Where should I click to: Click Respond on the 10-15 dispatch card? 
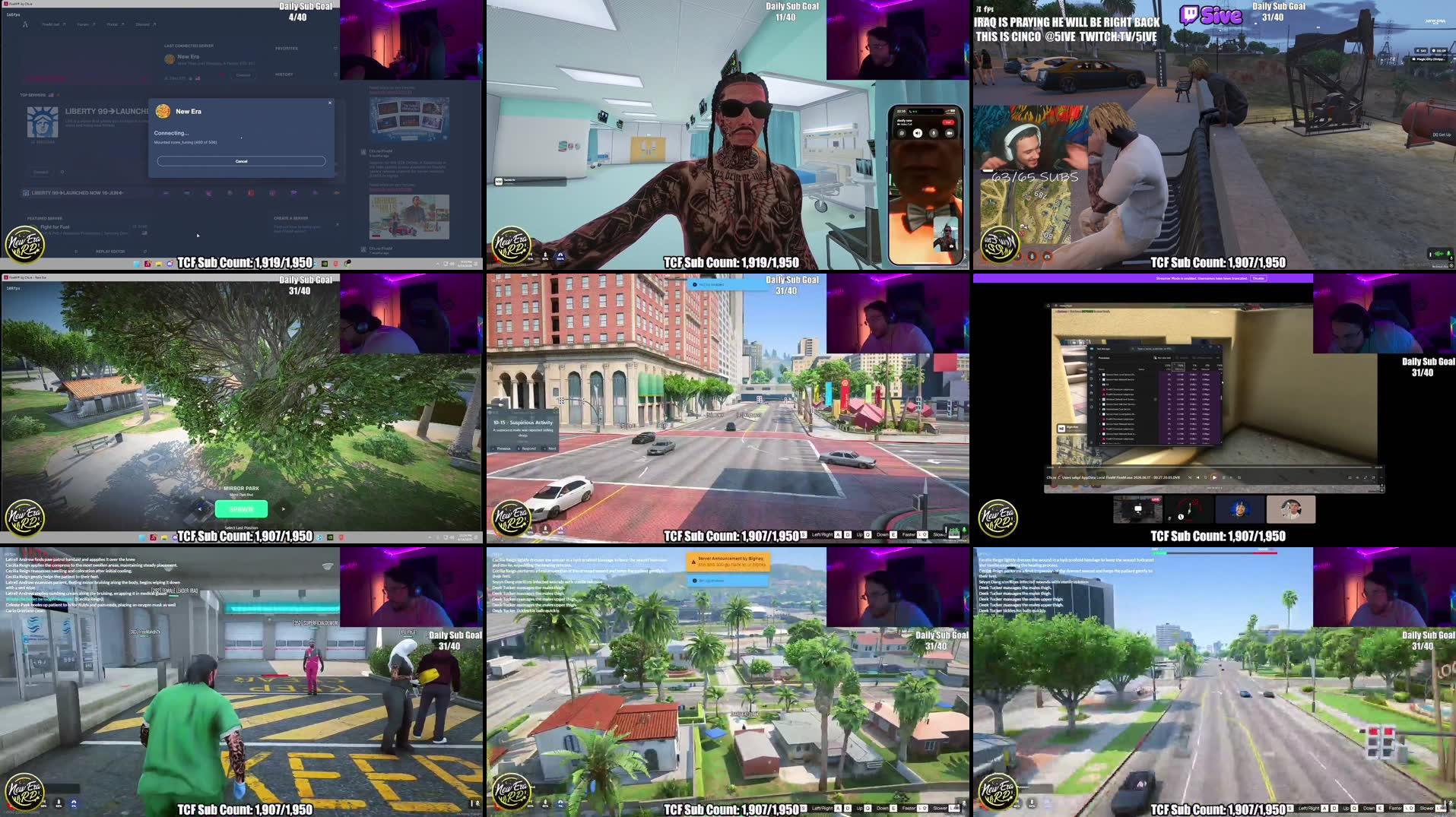[x=527, y=448]
